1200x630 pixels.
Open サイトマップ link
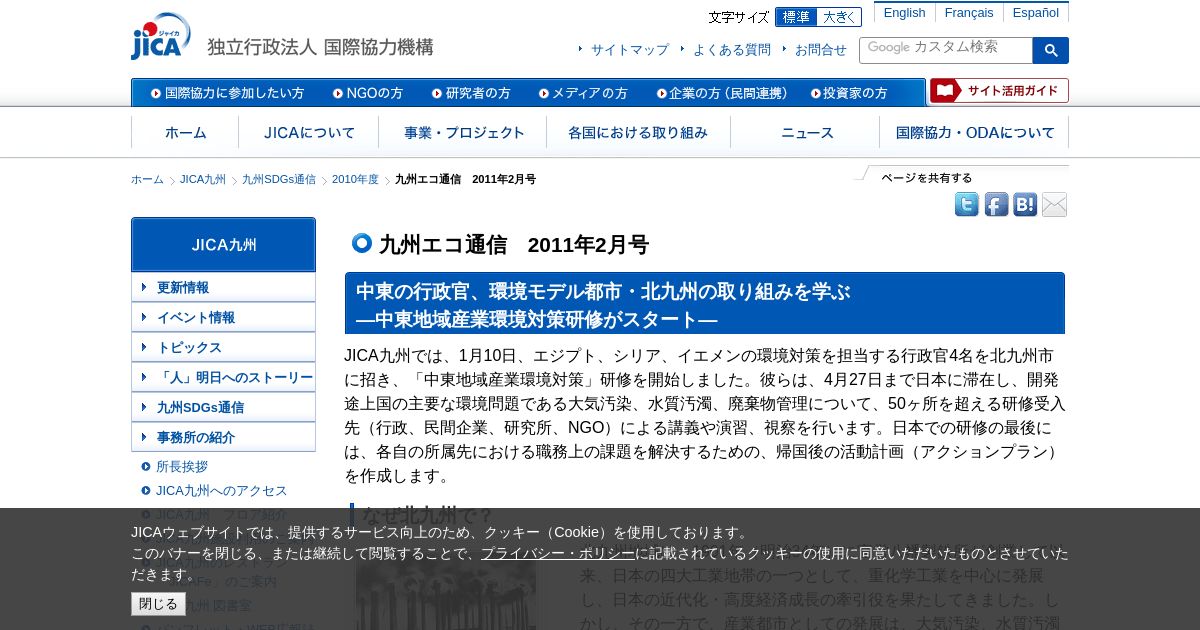[x=630, y=50]
